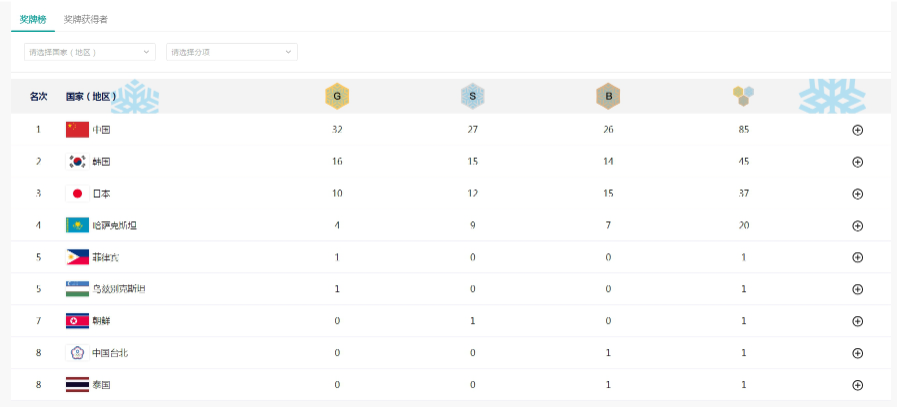Open the 请选择国家（地区）dropdown
The image size is (897, 407).
[90, 52]
